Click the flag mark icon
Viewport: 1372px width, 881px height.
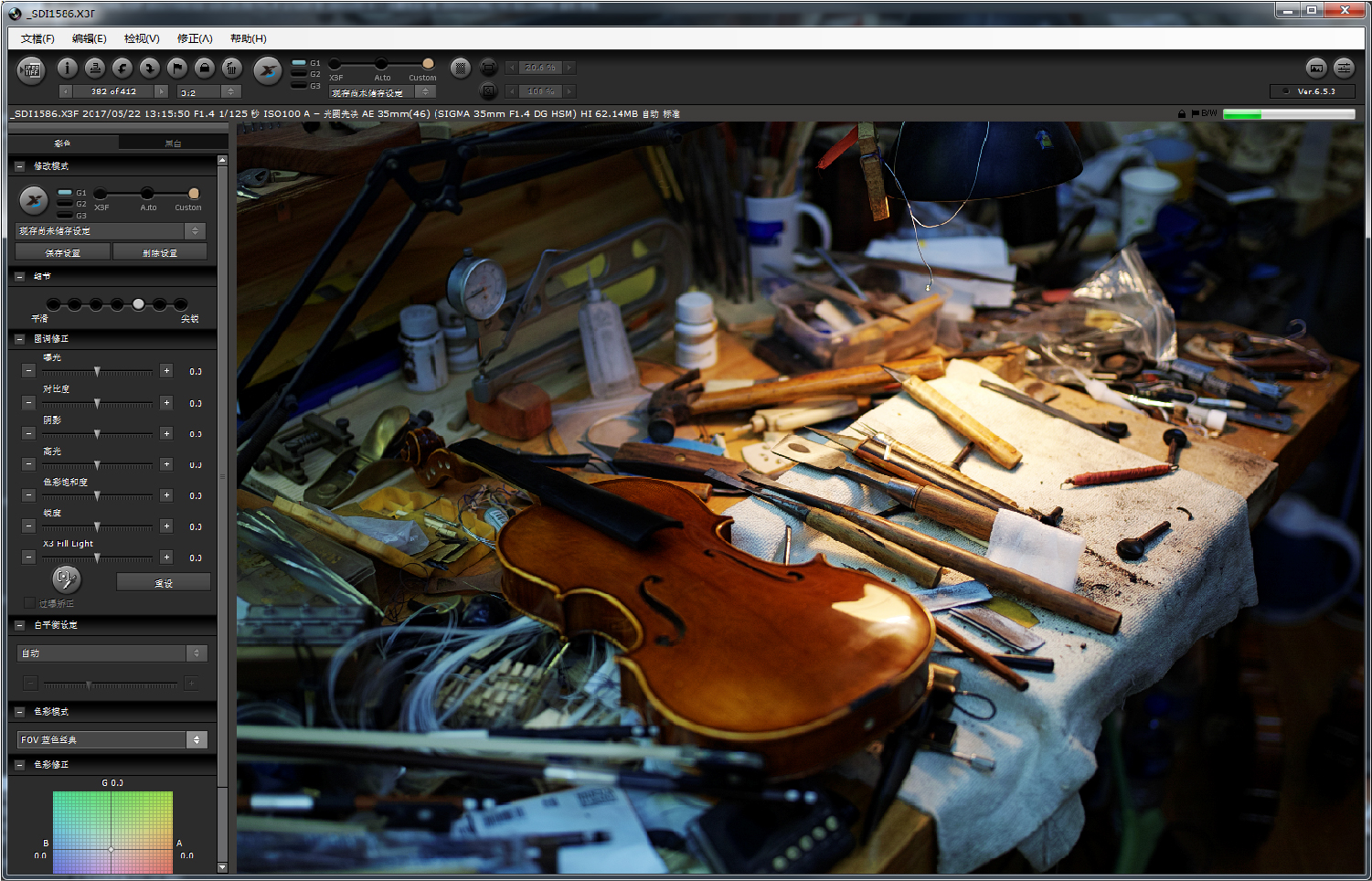(177, 68)
